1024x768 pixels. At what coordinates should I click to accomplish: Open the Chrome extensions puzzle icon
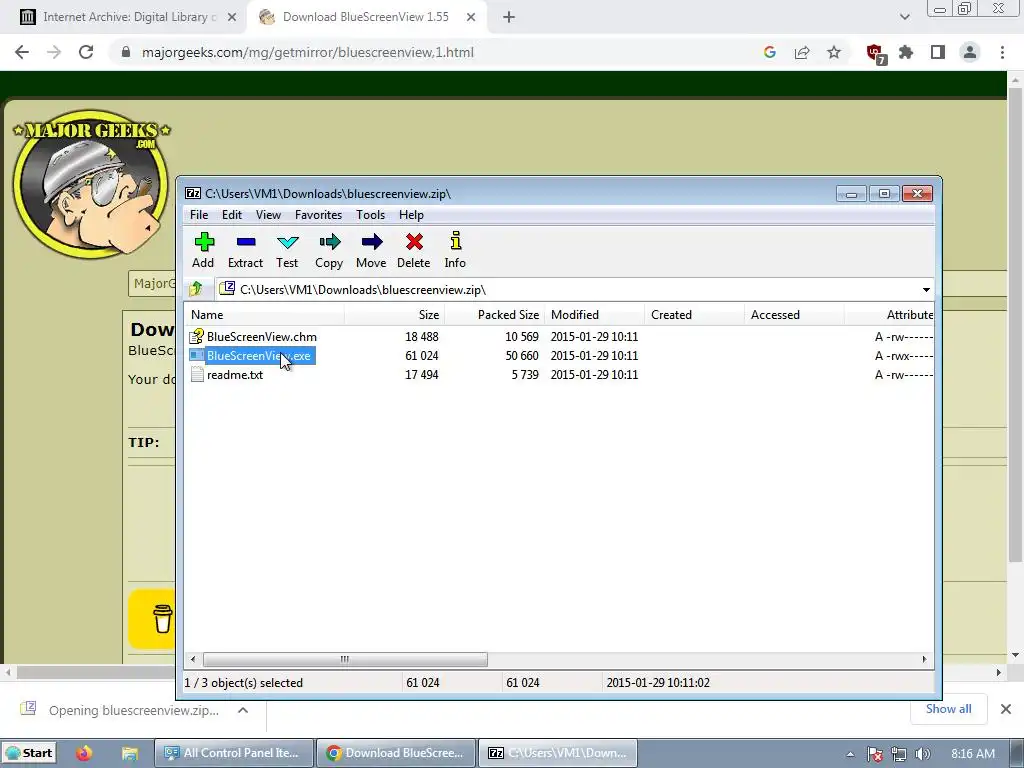906,52
